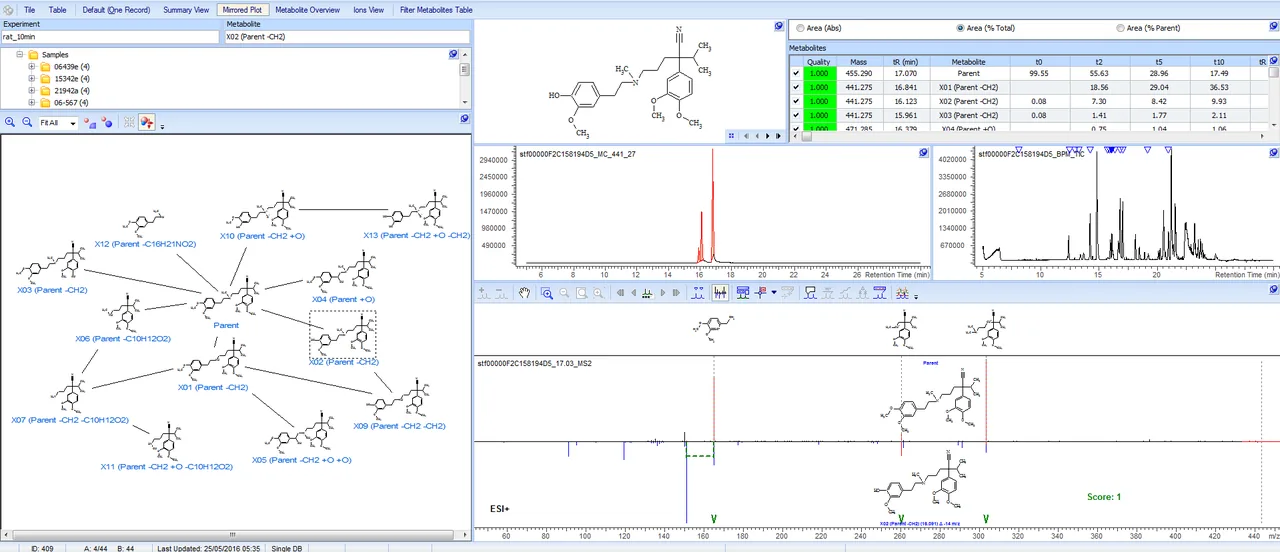
Task: Click Metabolite field X02 (Parent -CH2)
Action: coord(346,37)
